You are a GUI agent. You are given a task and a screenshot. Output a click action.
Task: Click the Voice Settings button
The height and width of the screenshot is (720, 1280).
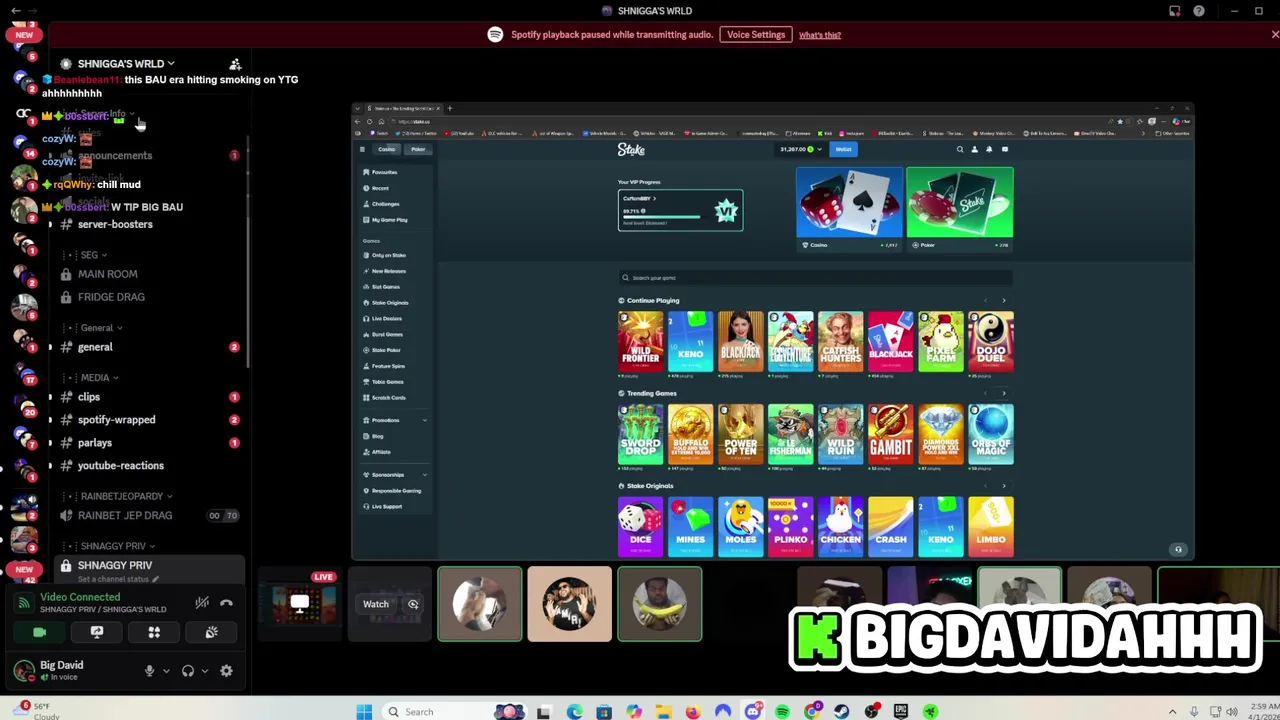point(756,35)
